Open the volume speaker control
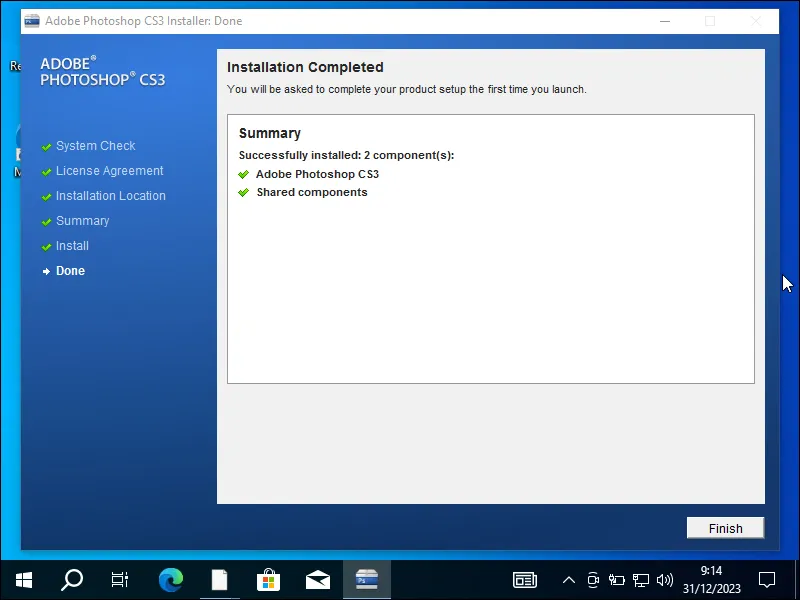This screenshot has width=800, height=600. tap(665, 579)
